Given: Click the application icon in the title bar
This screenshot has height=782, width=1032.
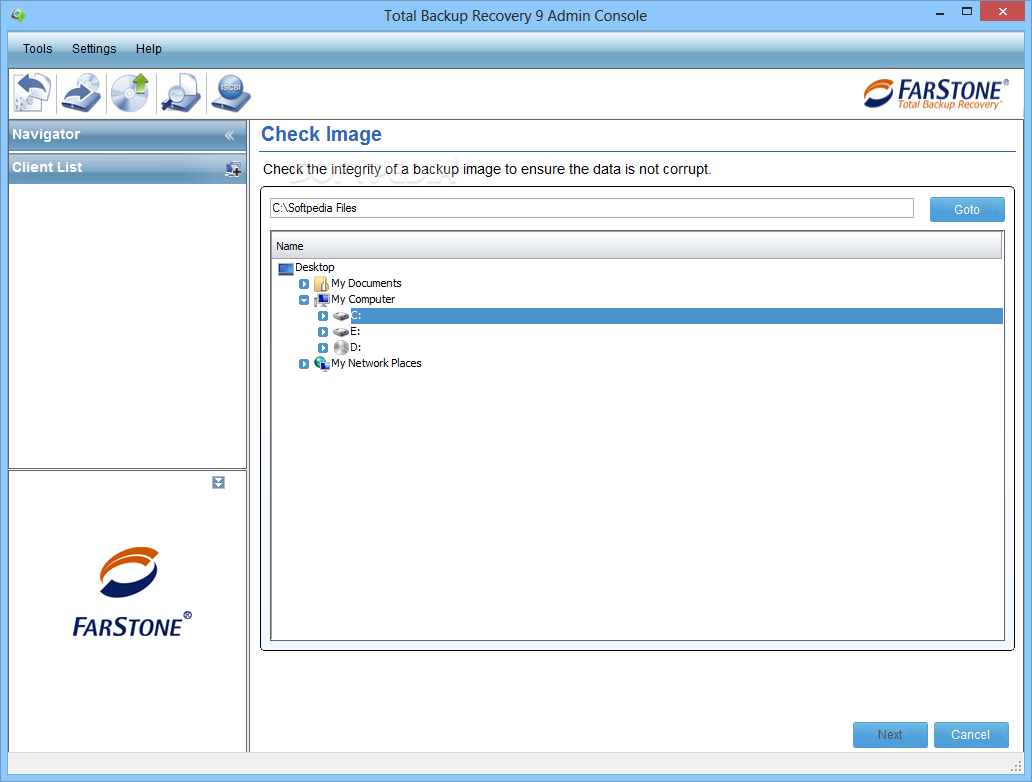Looking at the screenshot, I should (x=18, y=14).
